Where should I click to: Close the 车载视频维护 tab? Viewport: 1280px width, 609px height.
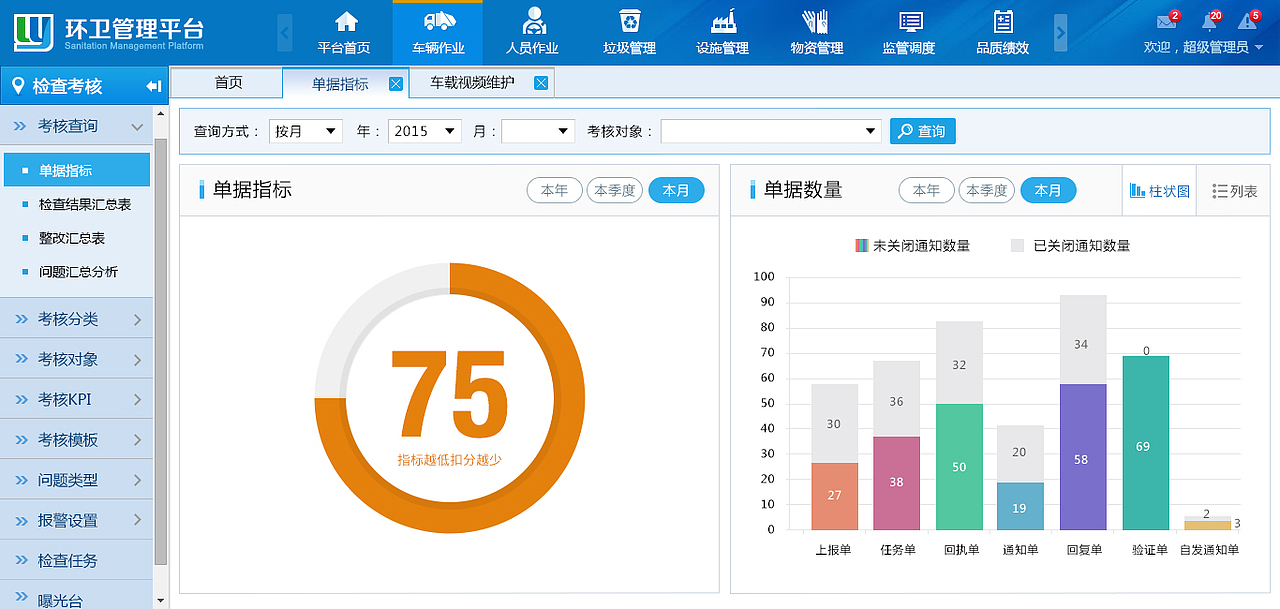pos(541,83)
